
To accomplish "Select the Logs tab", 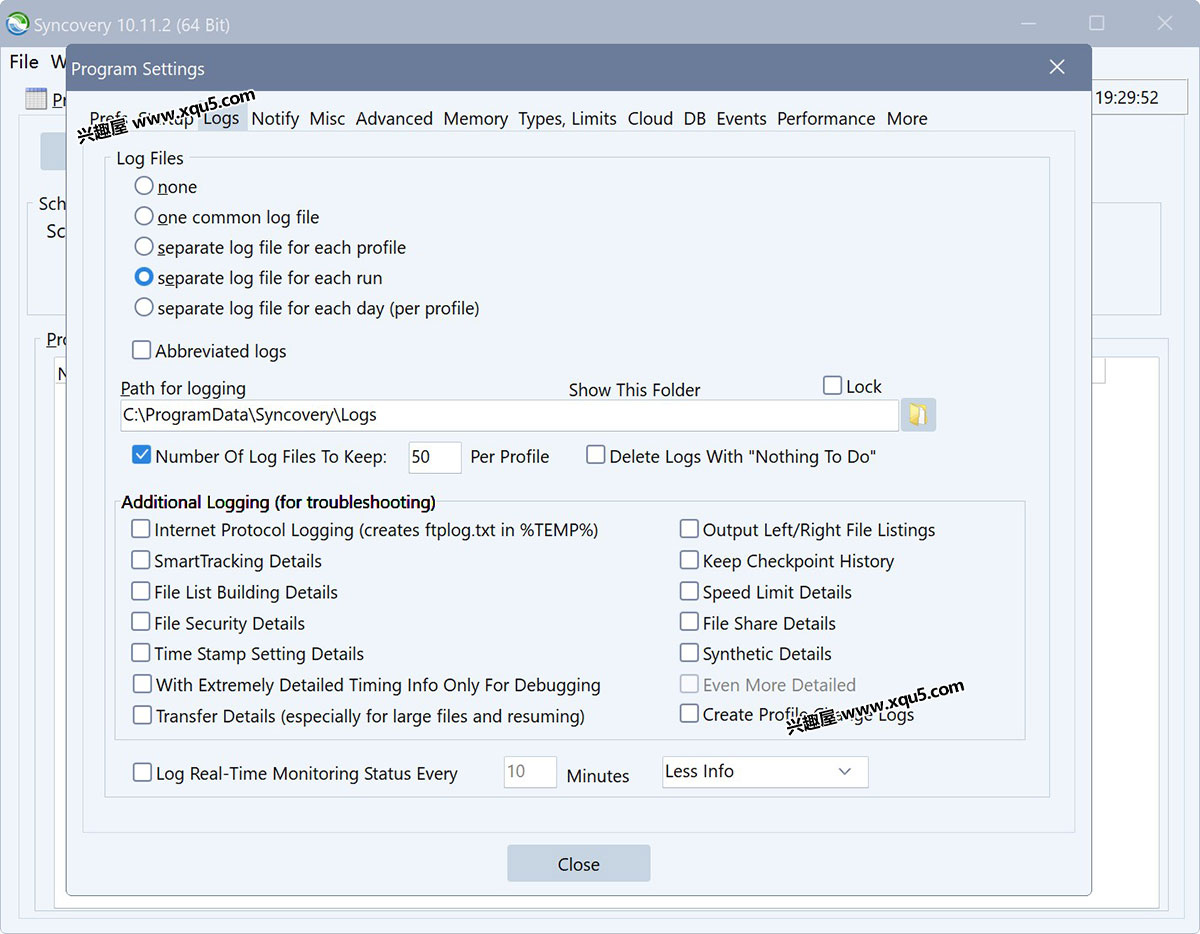I will (x=221, y=118).
